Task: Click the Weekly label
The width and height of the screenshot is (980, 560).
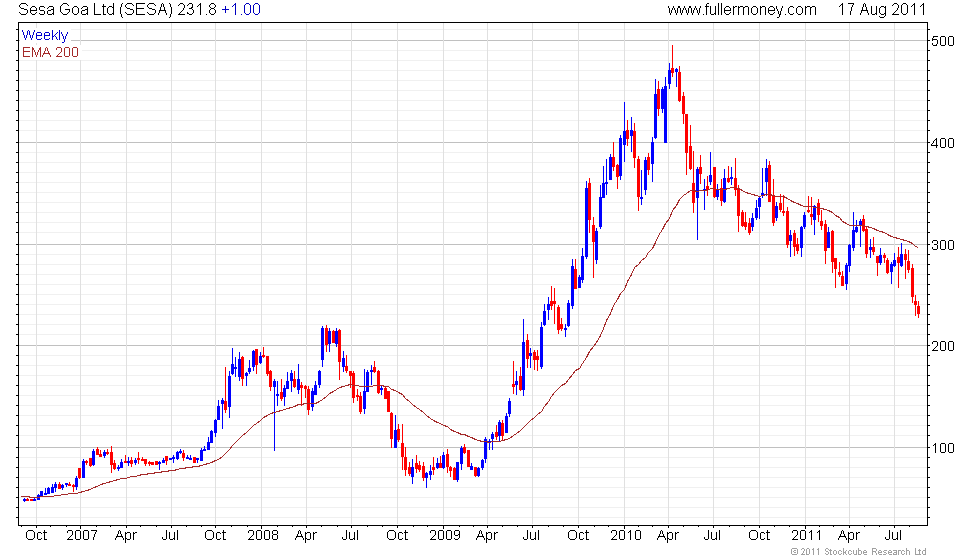Action: pos(44,36)
